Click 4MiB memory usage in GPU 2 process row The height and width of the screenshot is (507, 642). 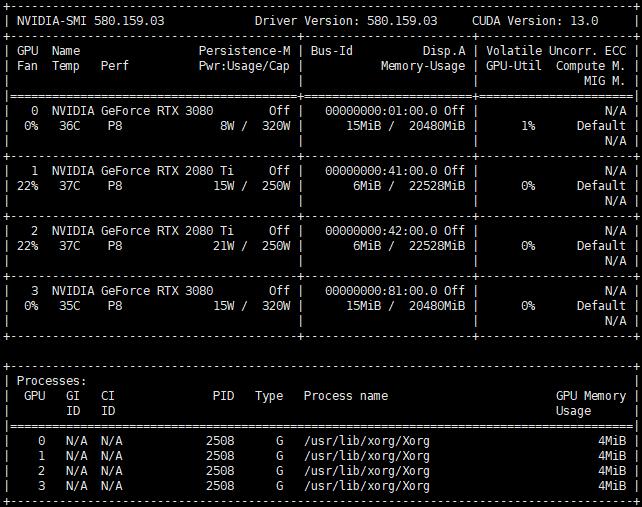[612, 471]
